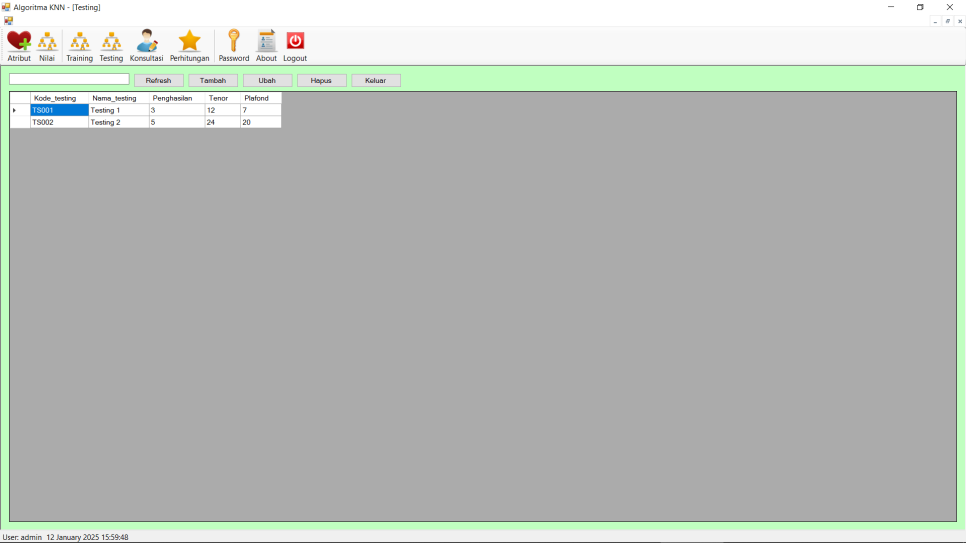The image size is (966, 543).
Task: Select the Testing 1 name cell
Action: pos(118,110)
